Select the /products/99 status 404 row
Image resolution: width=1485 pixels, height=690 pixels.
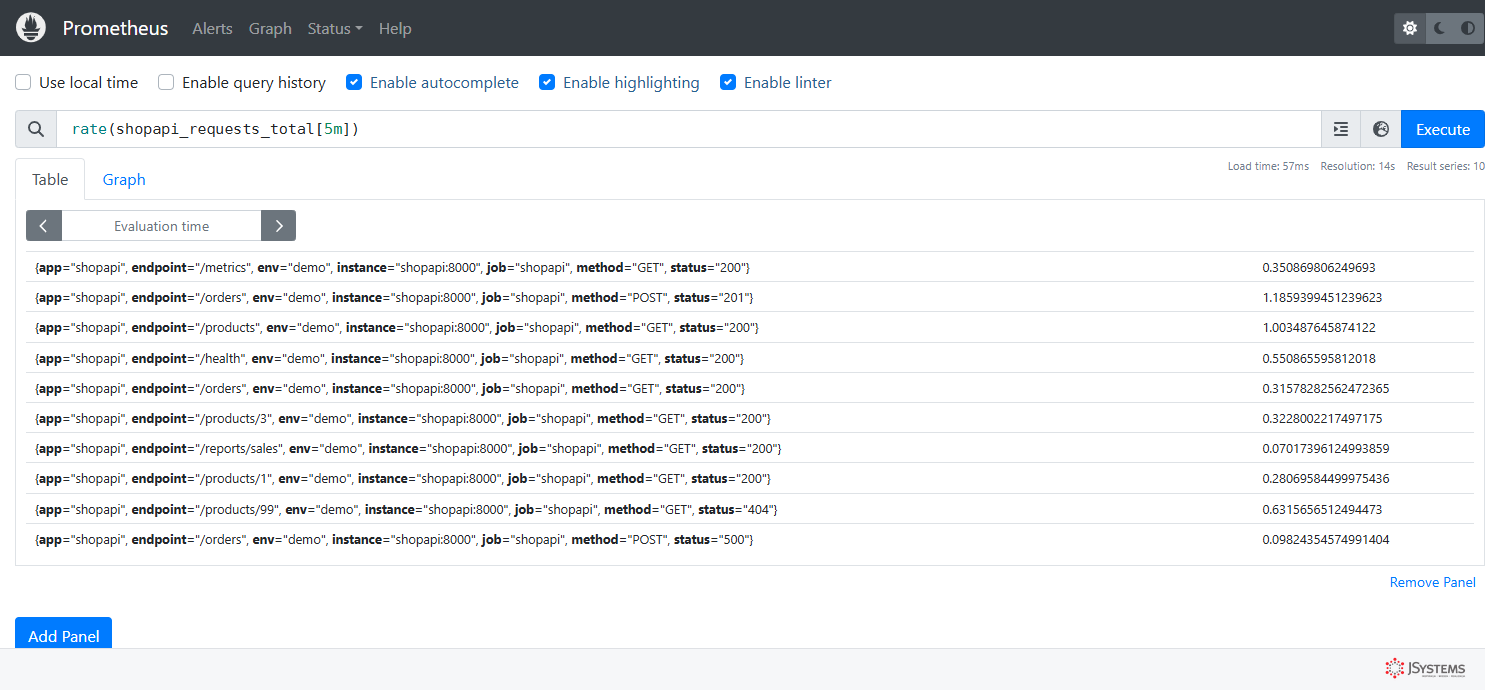(x=750, y=509)
